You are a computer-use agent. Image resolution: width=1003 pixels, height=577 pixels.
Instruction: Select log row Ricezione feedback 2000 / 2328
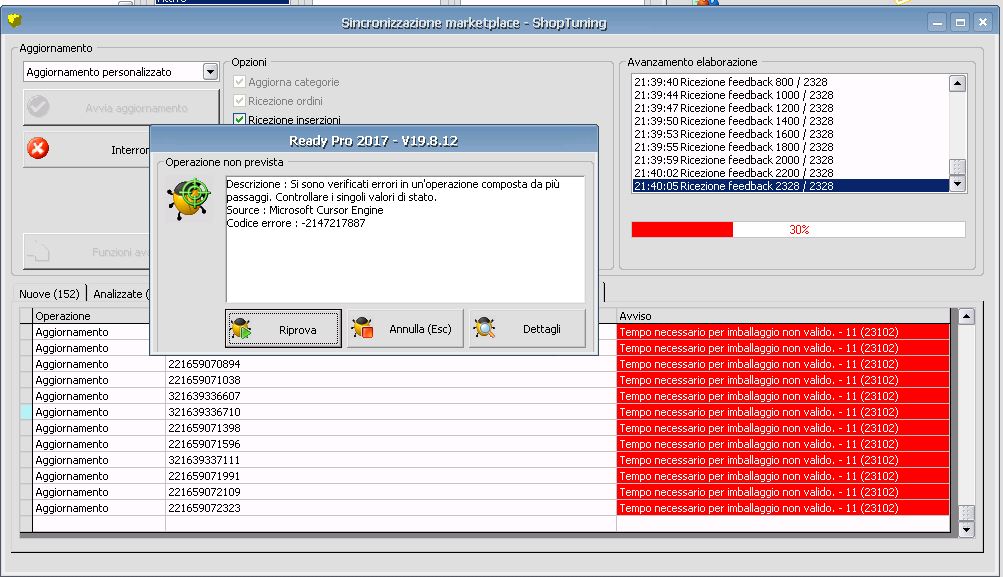click(790, 160)
